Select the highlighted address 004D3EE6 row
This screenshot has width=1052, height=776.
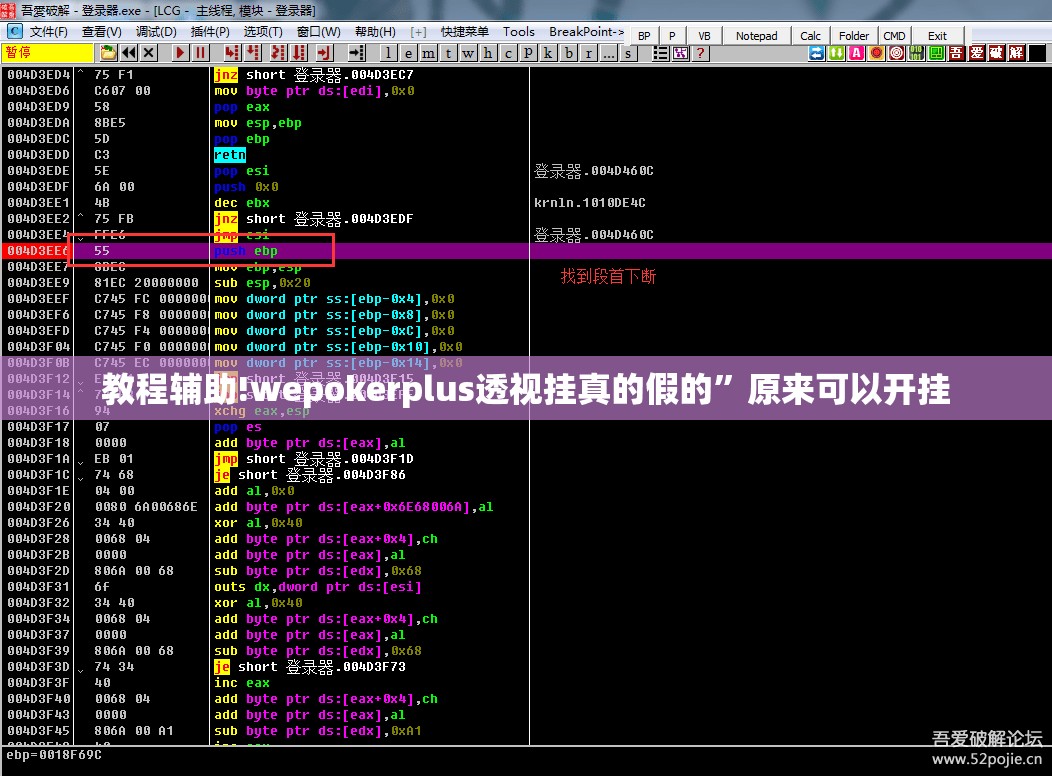click(x=526, y=251)
